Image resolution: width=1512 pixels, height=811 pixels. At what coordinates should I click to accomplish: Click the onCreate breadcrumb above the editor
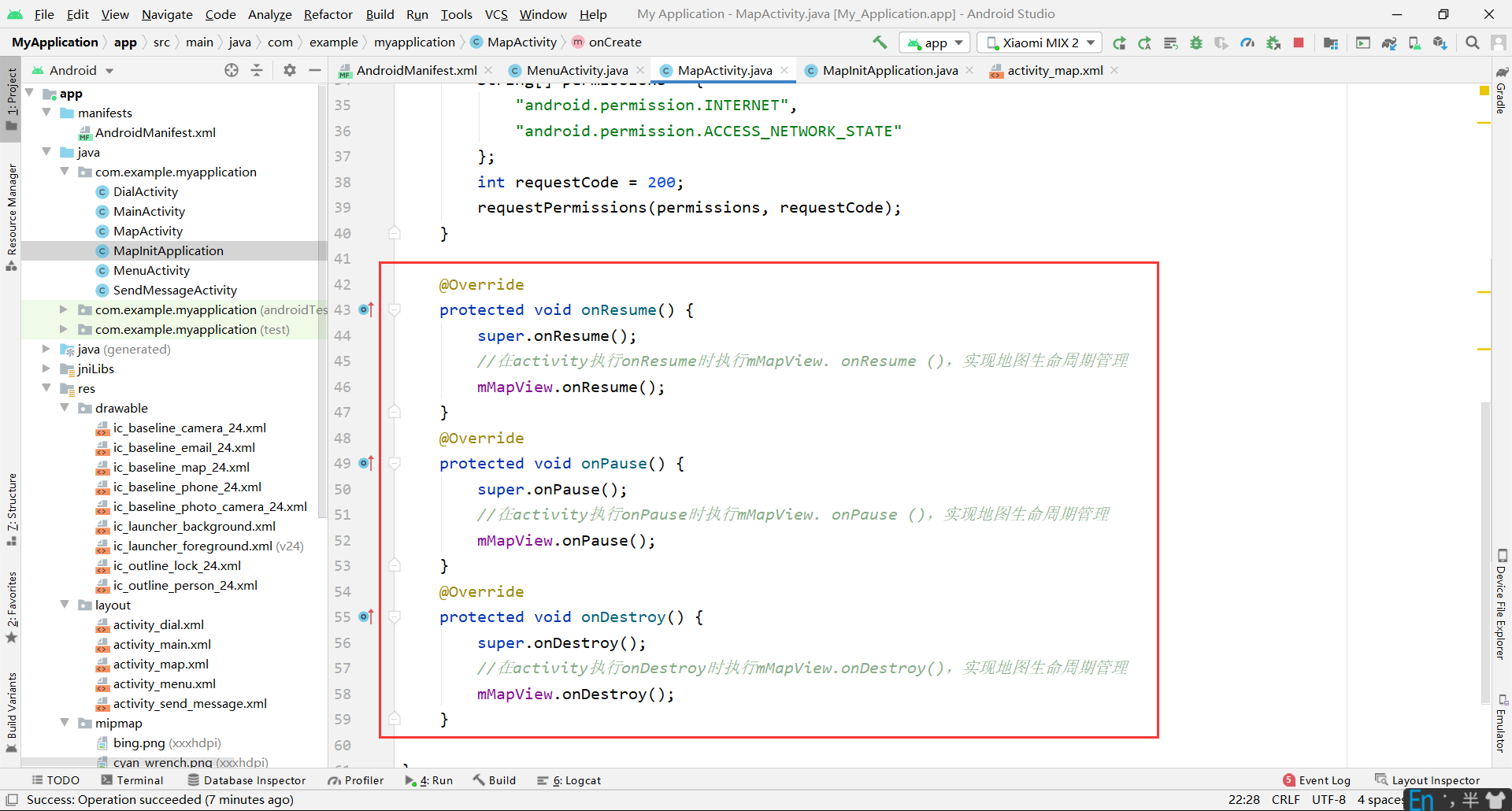coord(613,42)
